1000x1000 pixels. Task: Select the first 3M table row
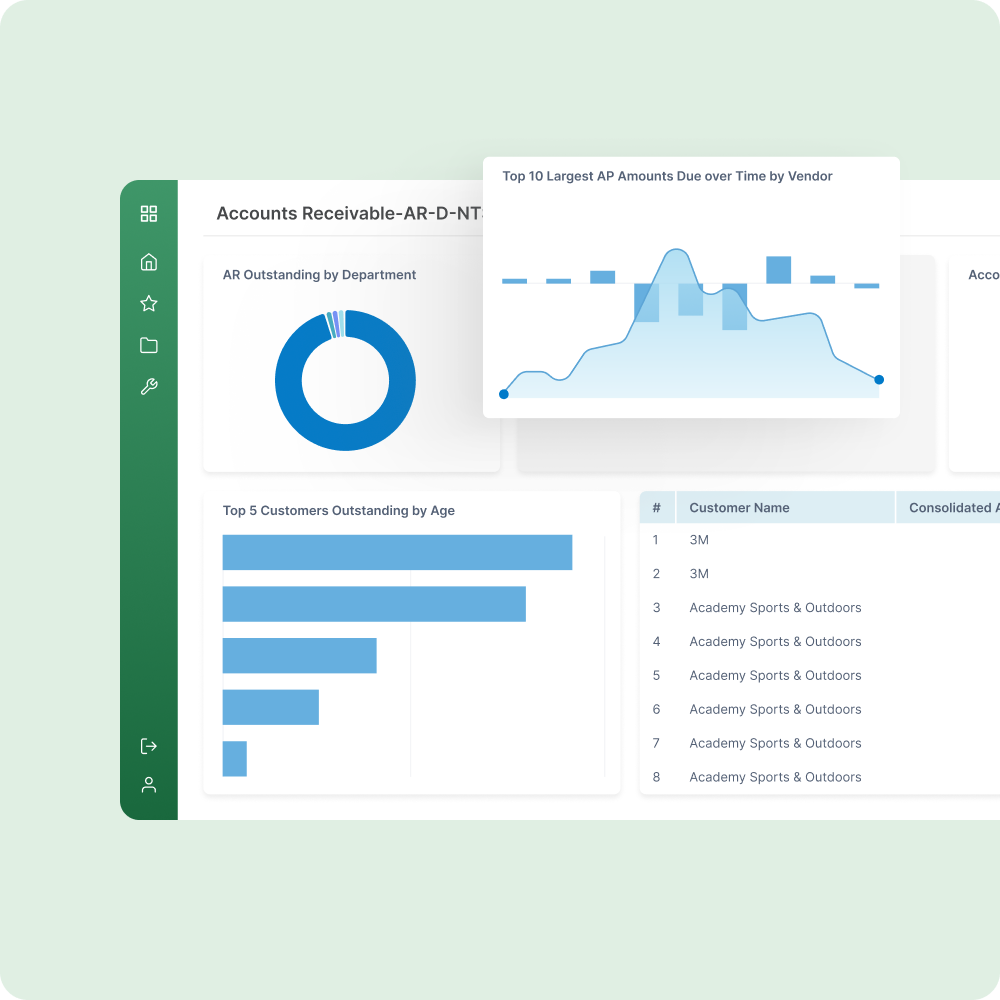coord(699,540)
